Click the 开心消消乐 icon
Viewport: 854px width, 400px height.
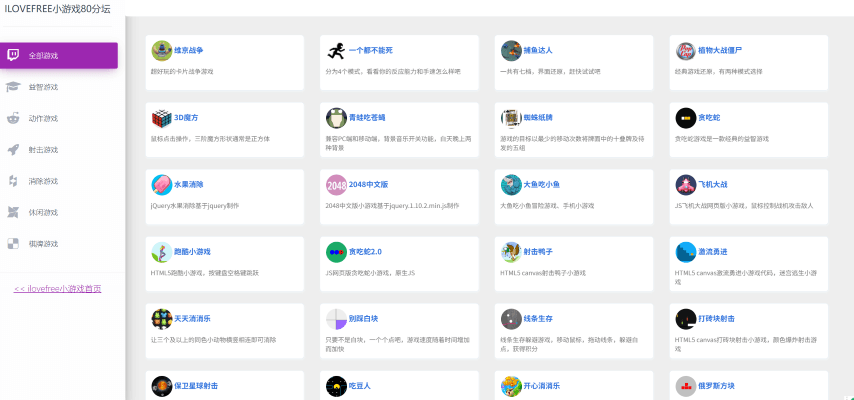511,386
